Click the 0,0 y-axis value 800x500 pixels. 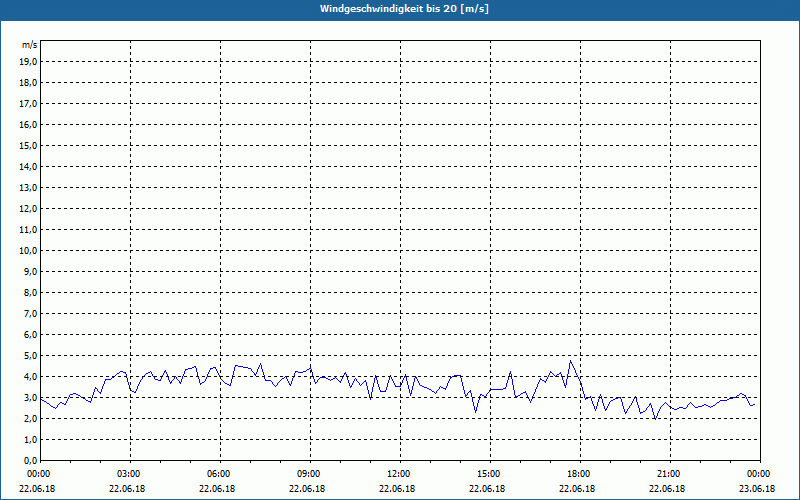coord(31,461)
